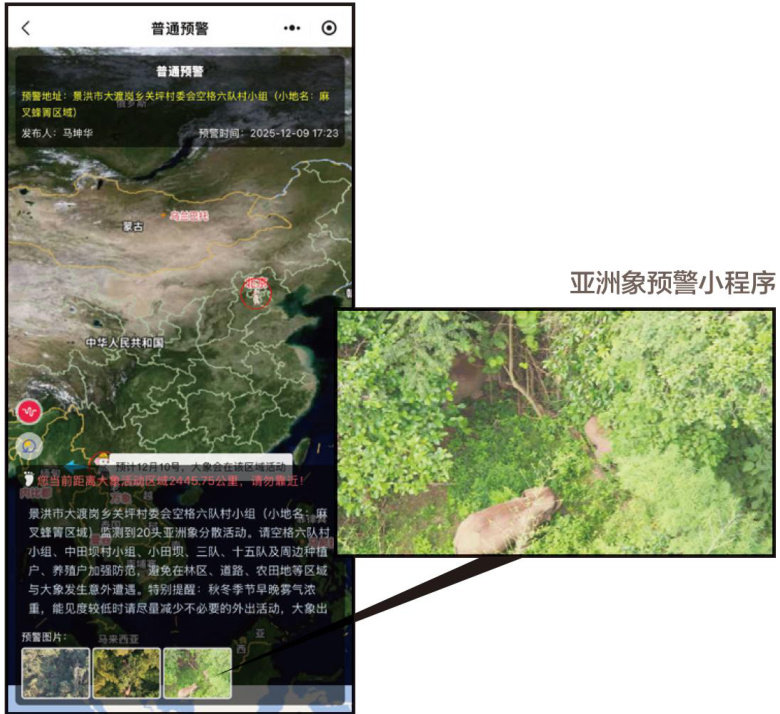Click the red wave icon button
The height and width of the screenshot is (714, 780).
29,411
